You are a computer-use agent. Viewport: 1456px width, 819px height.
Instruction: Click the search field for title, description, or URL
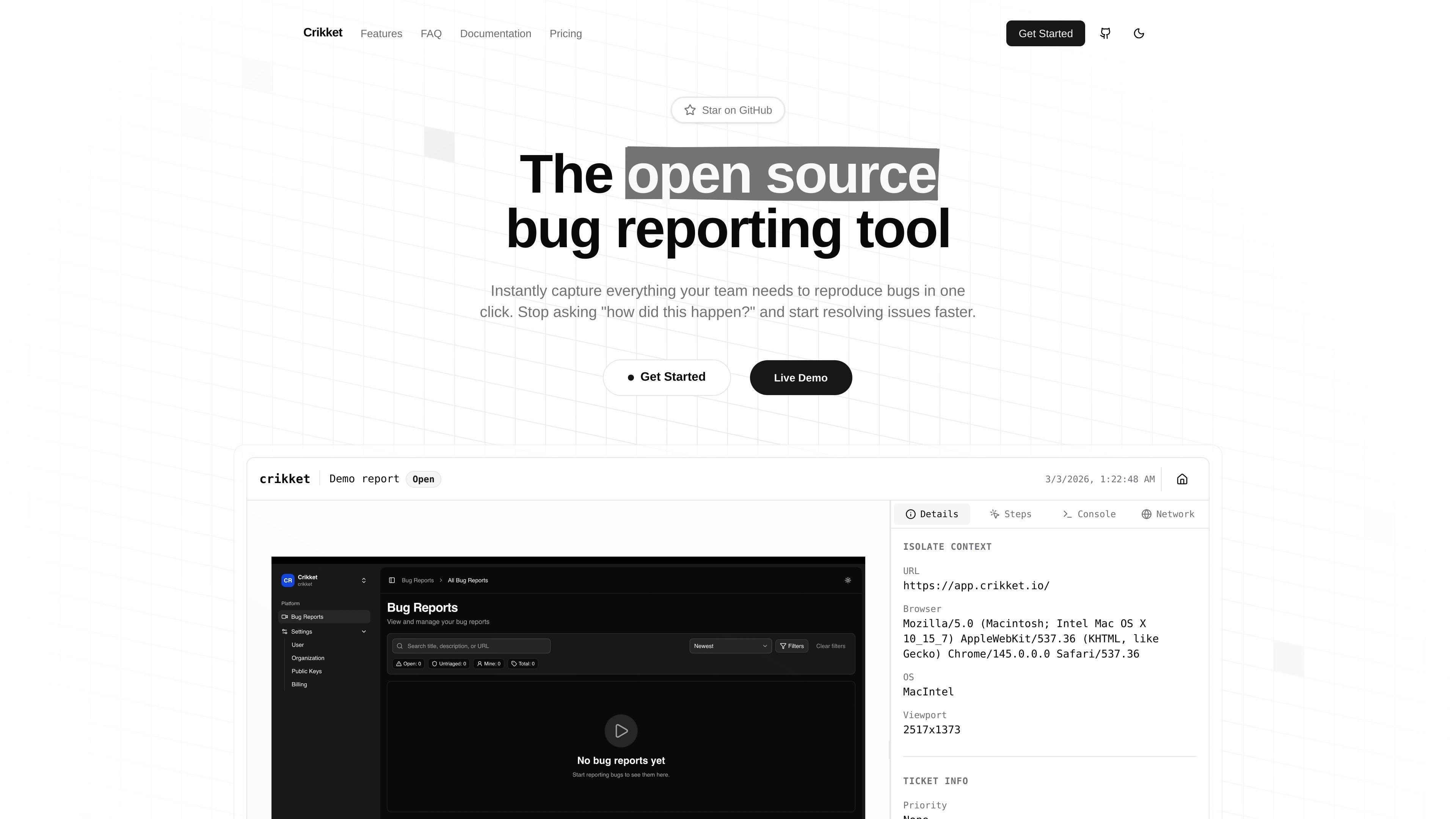[x=471, y=646]
